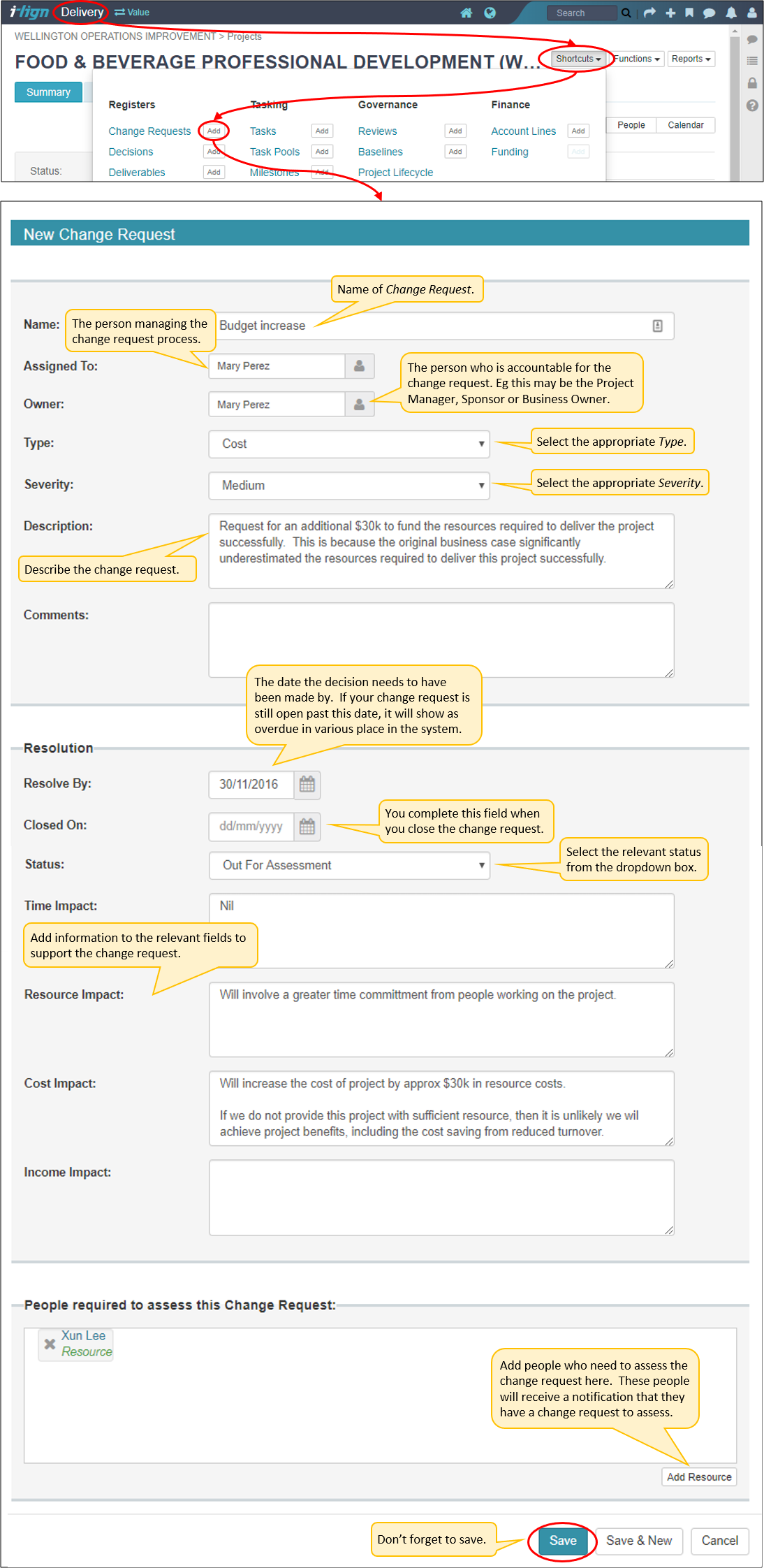Open Task Pools link
This screenshot has height=1568, width=764.
pos(274,152)
